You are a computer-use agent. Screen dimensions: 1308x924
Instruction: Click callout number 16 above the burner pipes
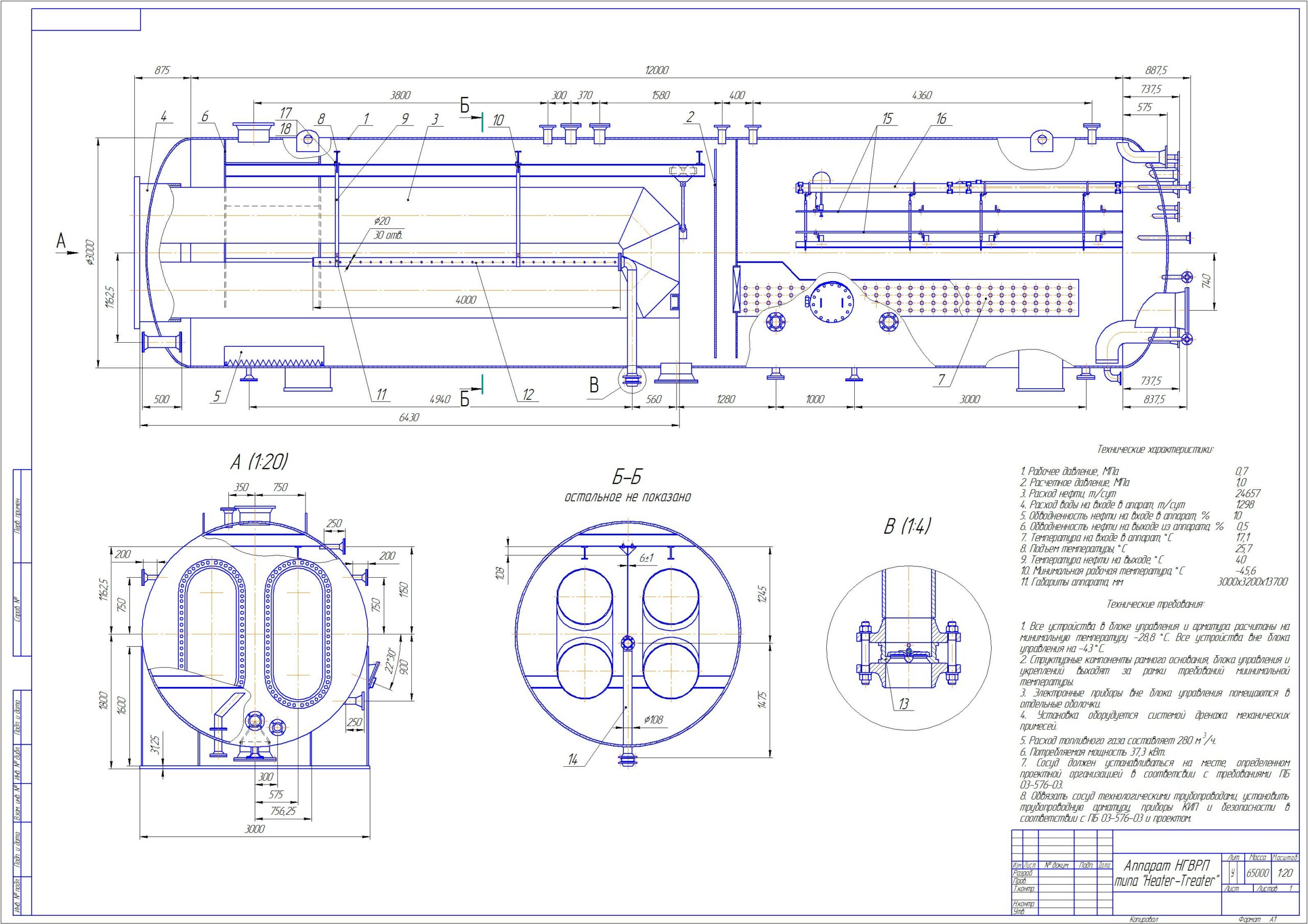[x=941, y=119]
